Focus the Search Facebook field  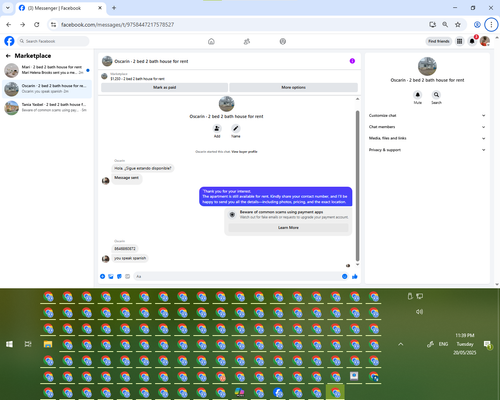(53, 41)
